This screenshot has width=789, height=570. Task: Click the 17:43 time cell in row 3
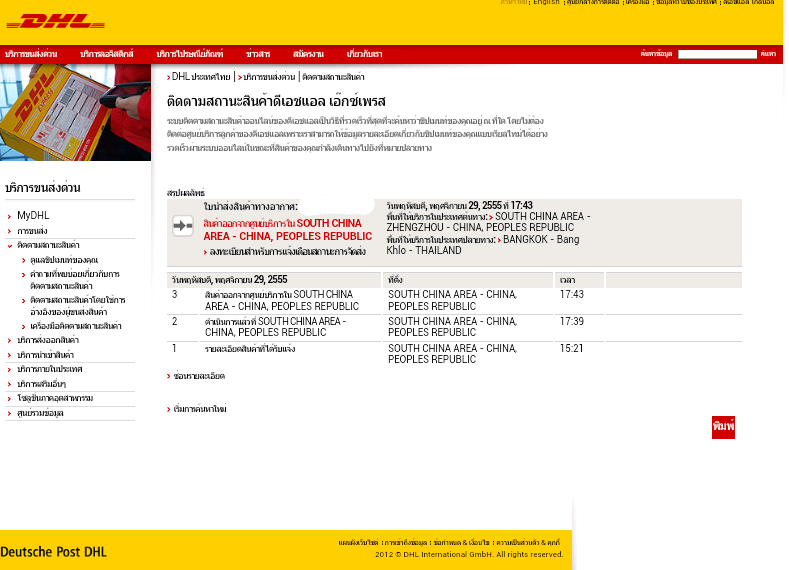click(572, 294)
